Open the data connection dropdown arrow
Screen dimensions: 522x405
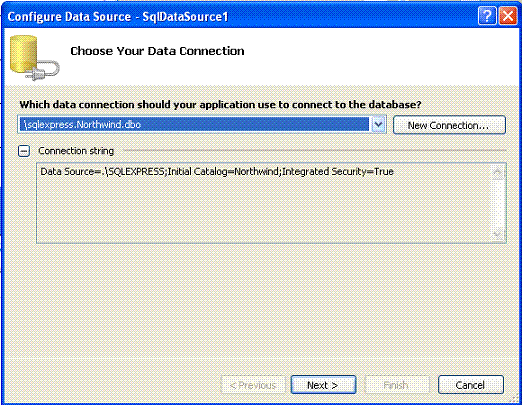378,125
